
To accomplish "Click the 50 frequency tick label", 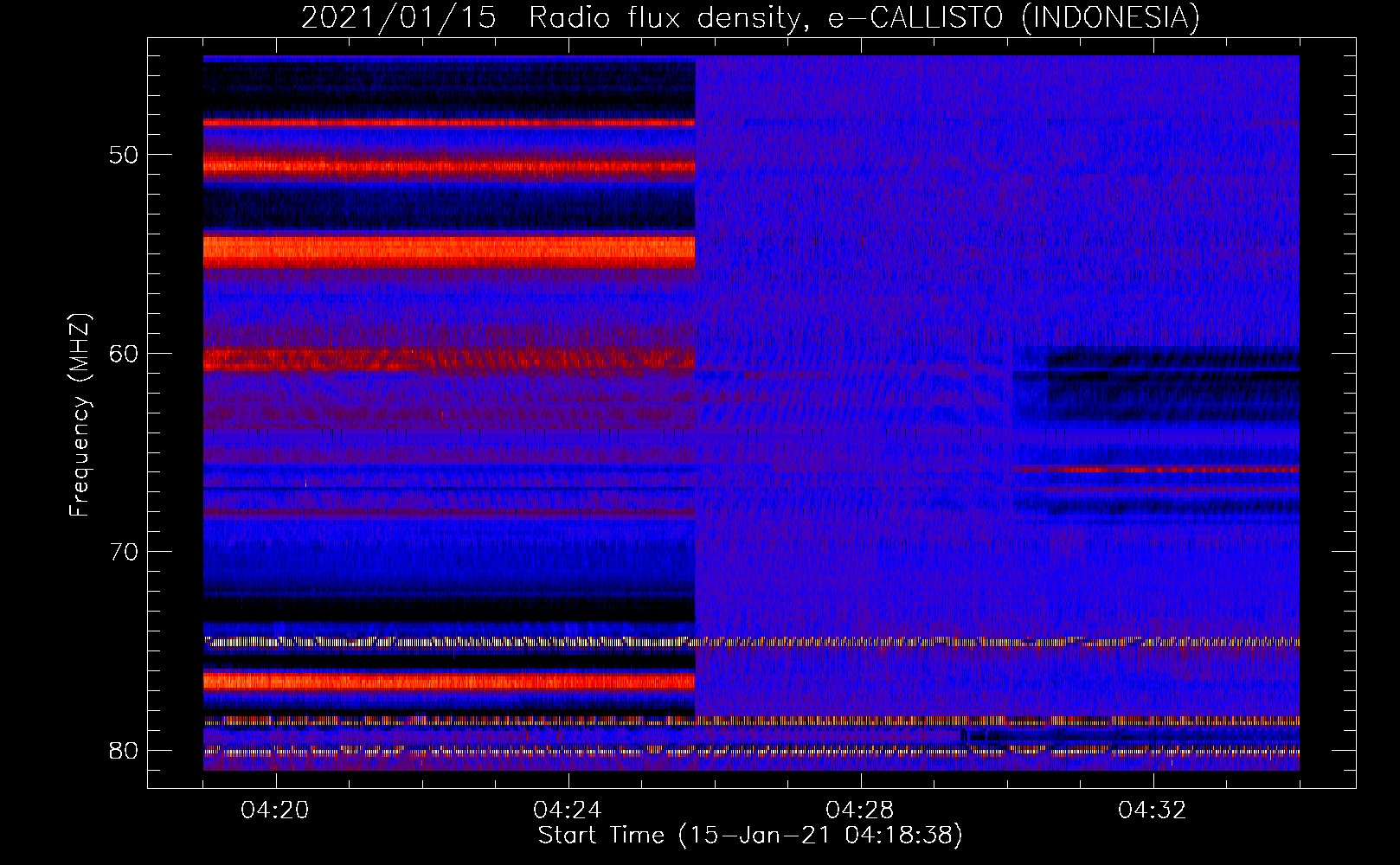I will (124, 156).
